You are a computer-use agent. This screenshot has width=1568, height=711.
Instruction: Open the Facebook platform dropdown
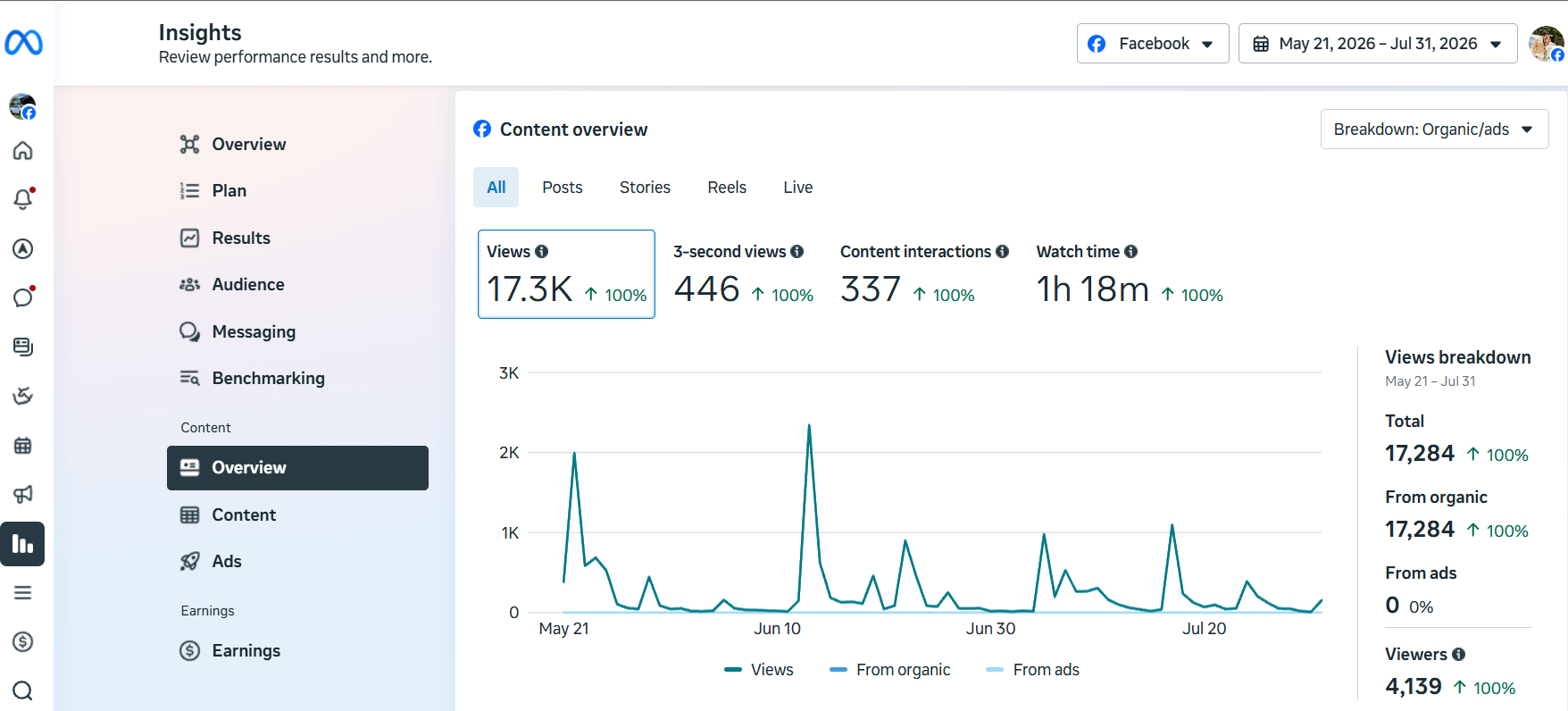pyautogui.click(x=1153, y=44)
